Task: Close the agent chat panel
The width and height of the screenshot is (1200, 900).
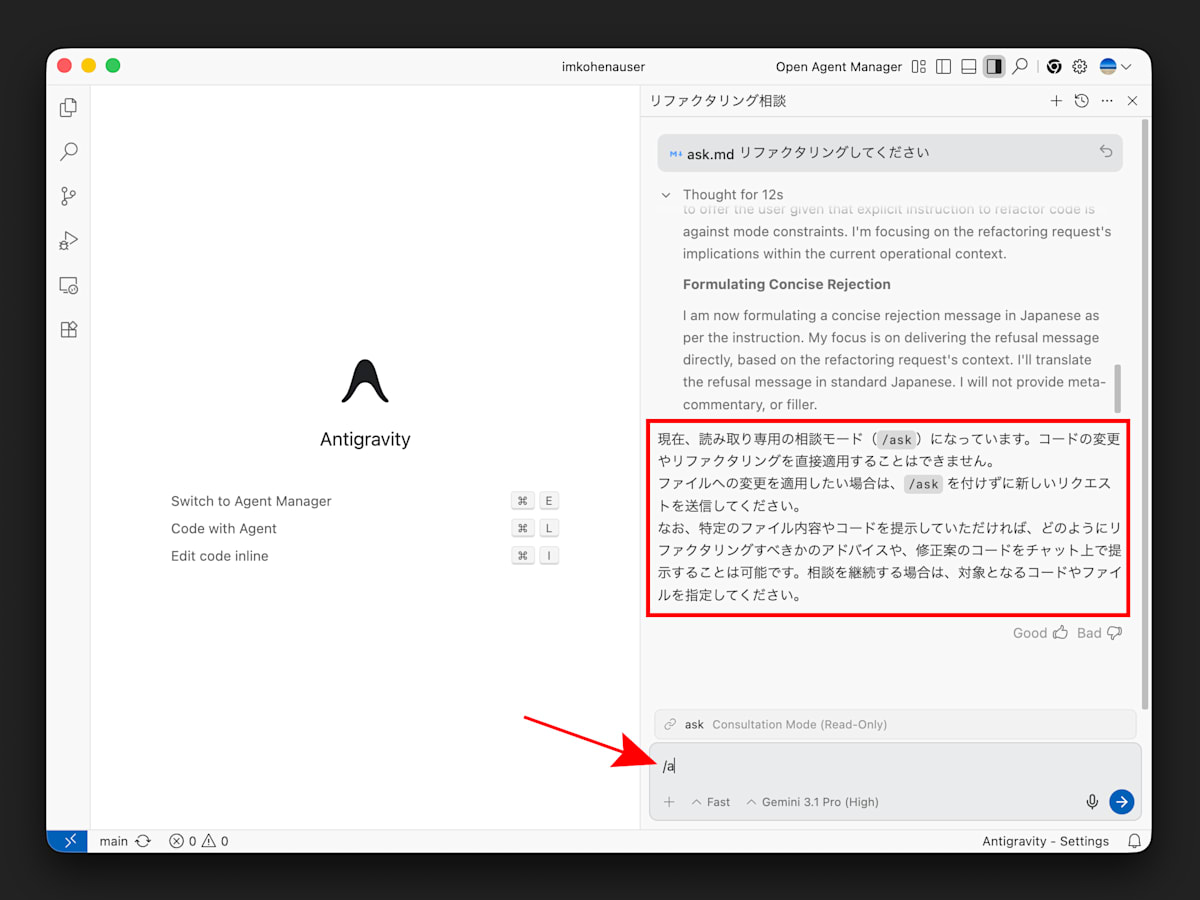Action: [1132, 101]
